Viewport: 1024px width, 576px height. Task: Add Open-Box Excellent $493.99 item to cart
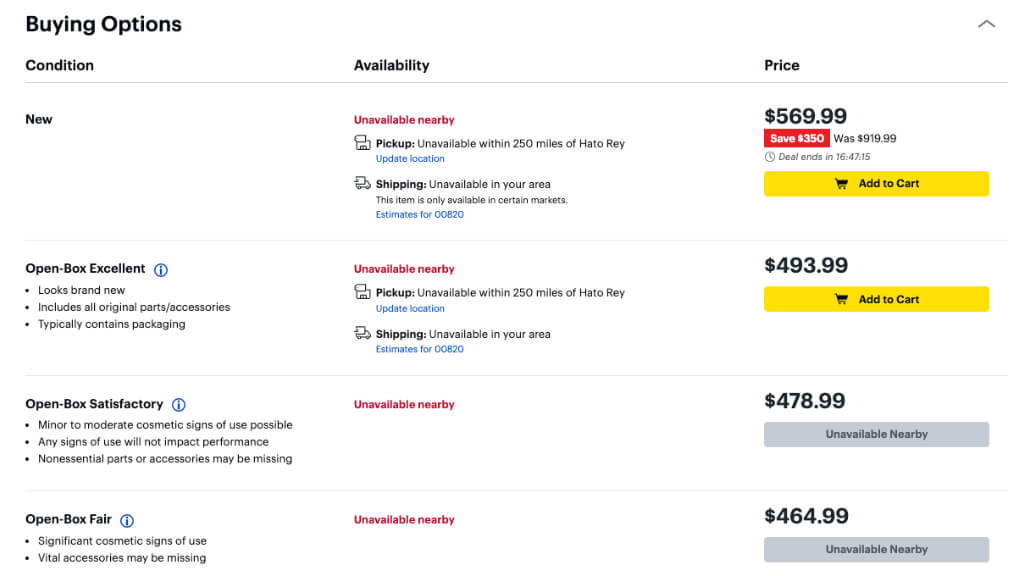pyautogui.click(x=876, y=299)
